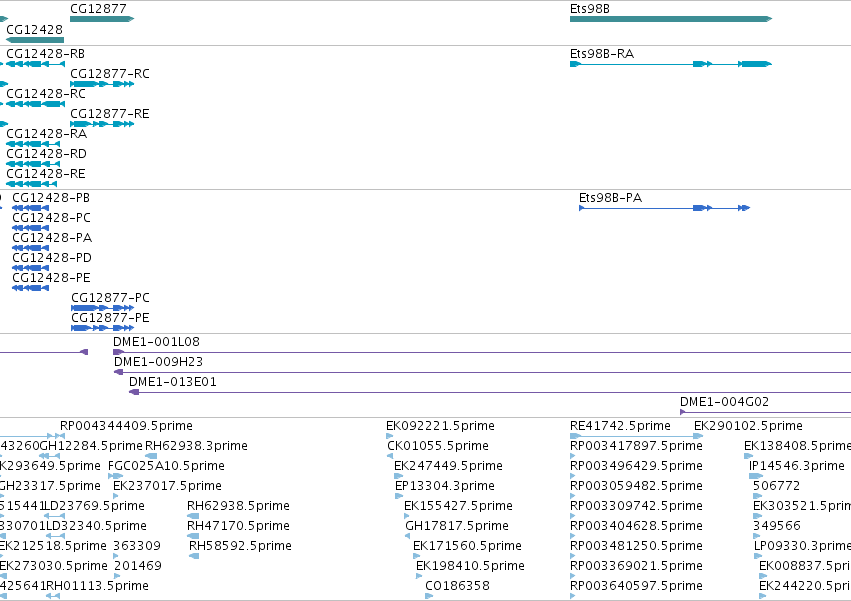Screen dimensions: 851x601
Task: Select EST IP14546.3prime
Action: (797, 466)
